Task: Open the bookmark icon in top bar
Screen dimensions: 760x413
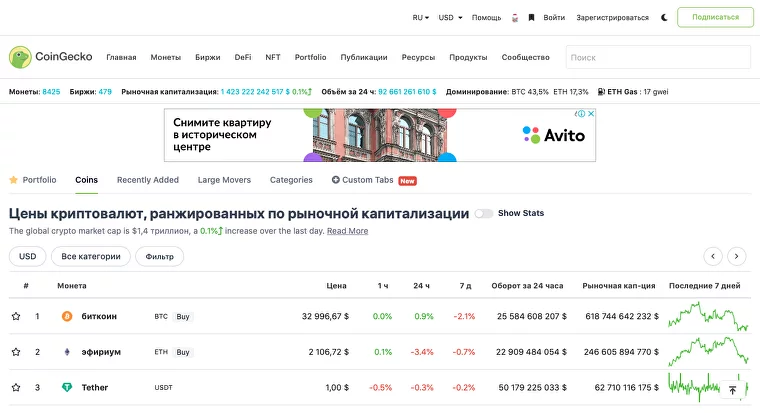Action: click(x=531, y=17)
